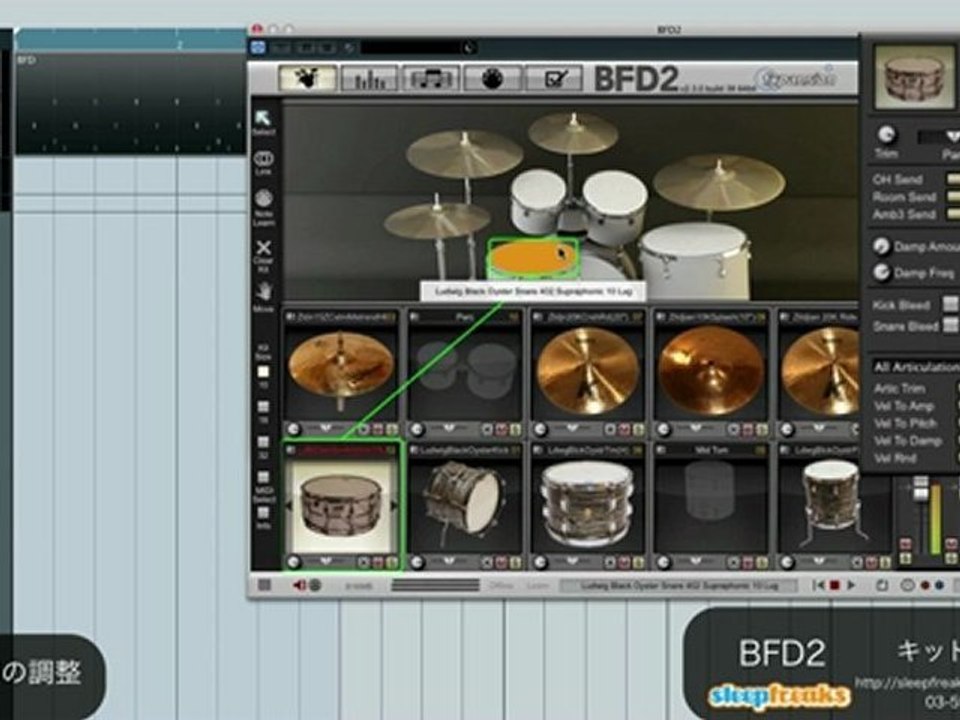Click the kick drum slot trim knob
Screen dimensions: 960x720
pos(418,562)
